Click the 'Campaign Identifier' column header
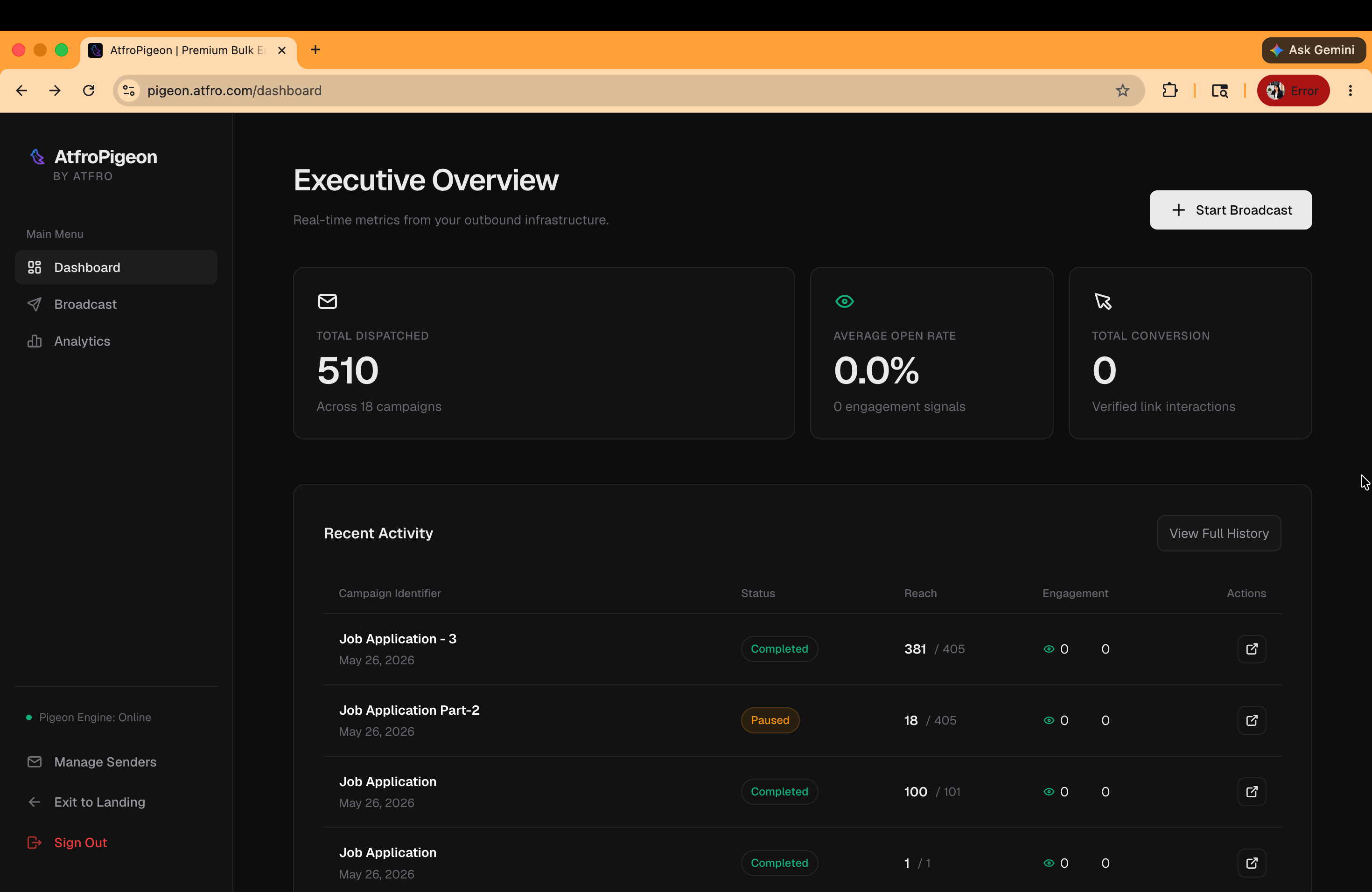Image resolution: width=1372 pixels, height=892 pixels. (390, 593)
